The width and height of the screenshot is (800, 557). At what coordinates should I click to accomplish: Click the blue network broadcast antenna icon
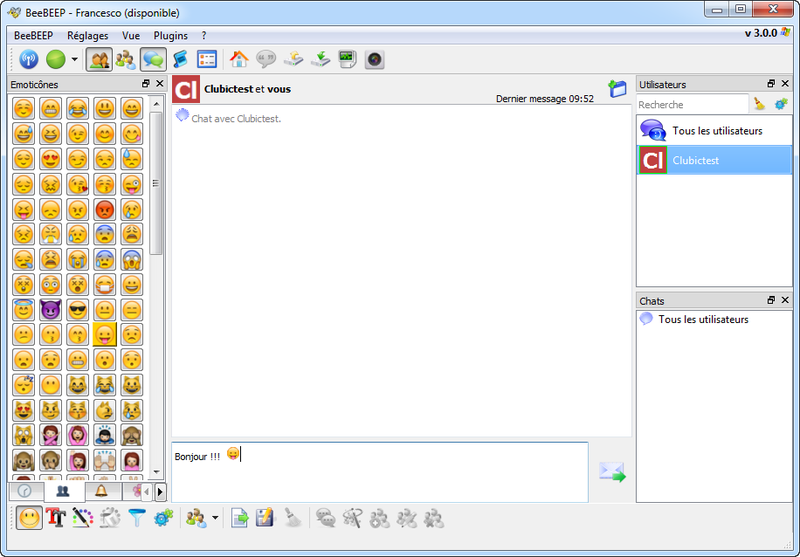pos(29,60)
